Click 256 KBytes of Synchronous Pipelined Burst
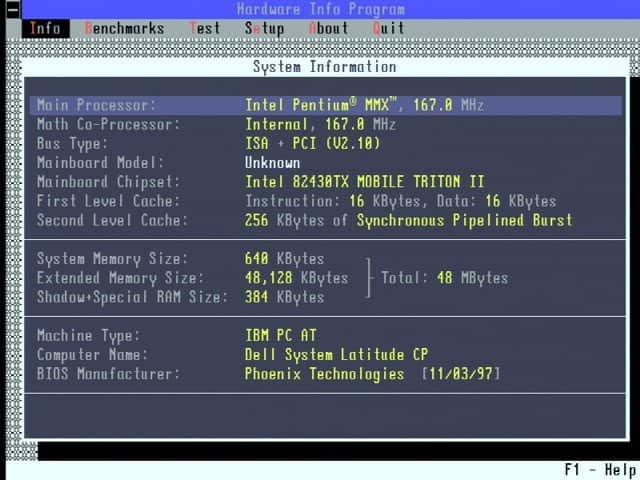The height and width of the screenshot is (480, 640). coord(409,220)
